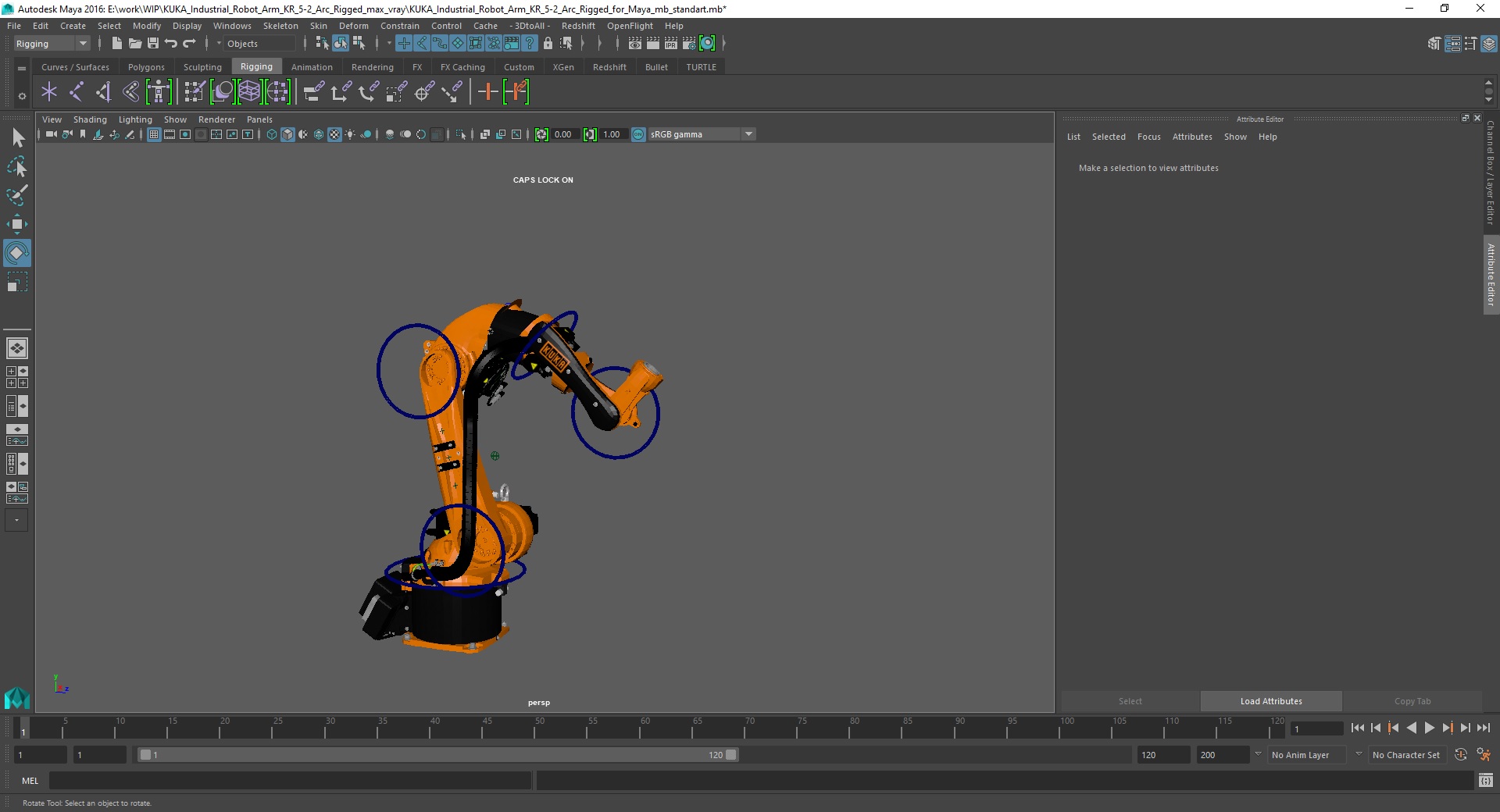The height and width of the screenshot is (812, 1500).
Task: Open the Constrain menu
Action: click(400, 26)
